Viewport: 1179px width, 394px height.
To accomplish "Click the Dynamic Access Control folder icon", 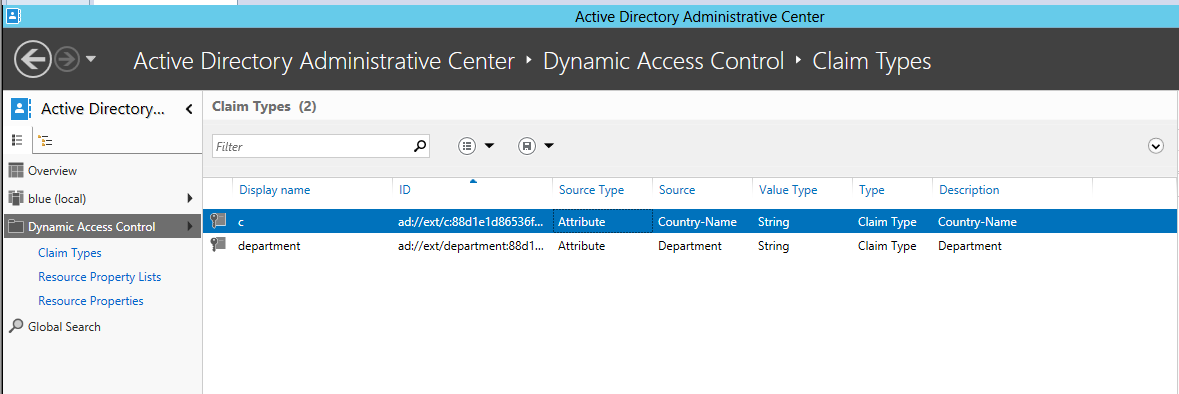I will [16, 226].
